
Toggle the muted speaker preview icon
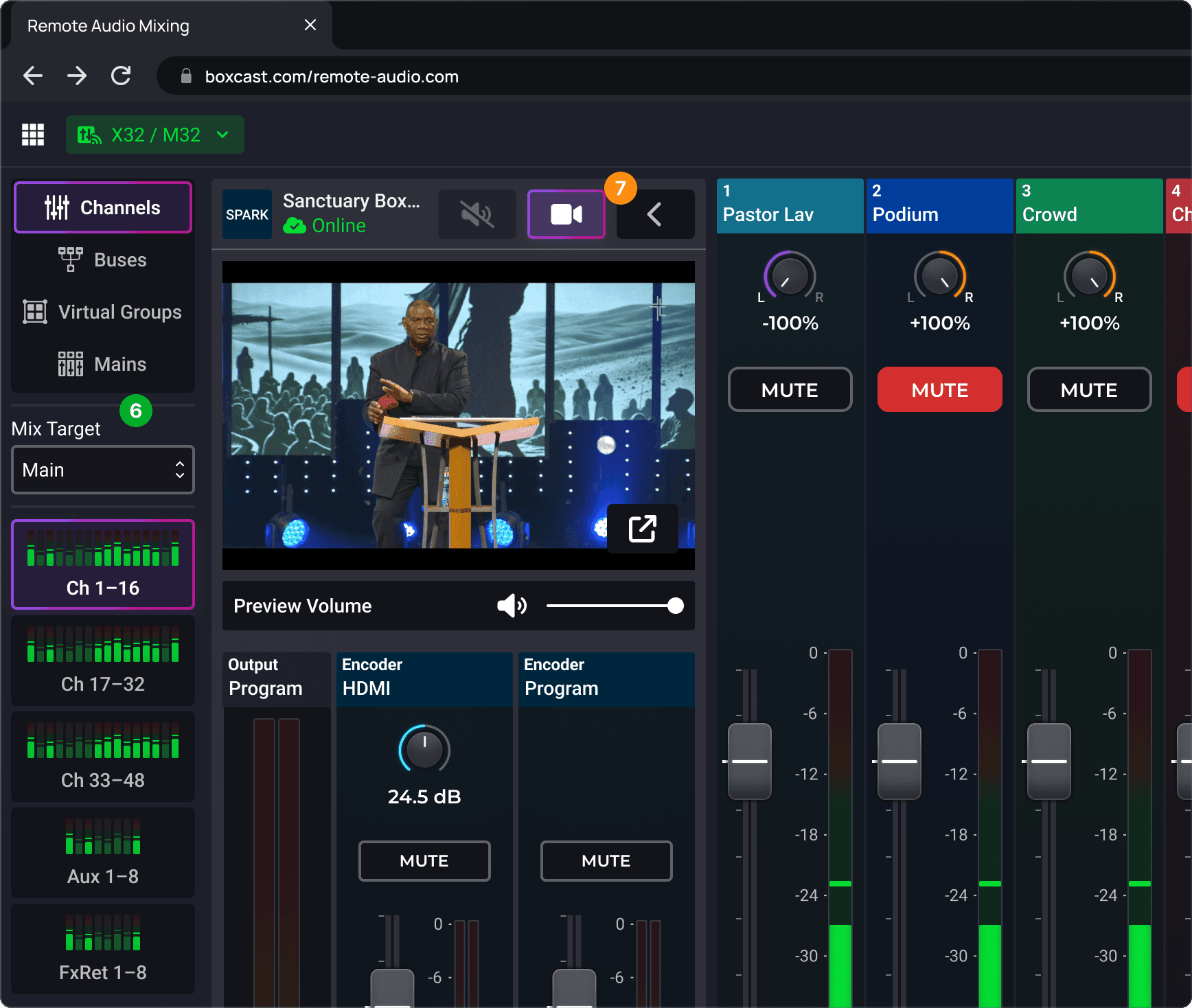(x=477, y=214)
